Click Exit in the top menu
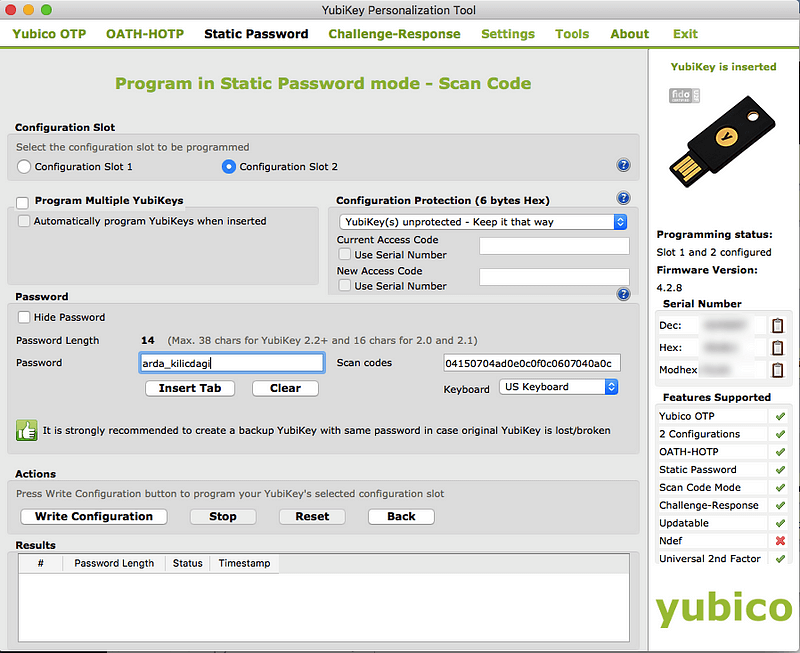The height and width of the screenshot is (653, 800). (x=685, y=34)
